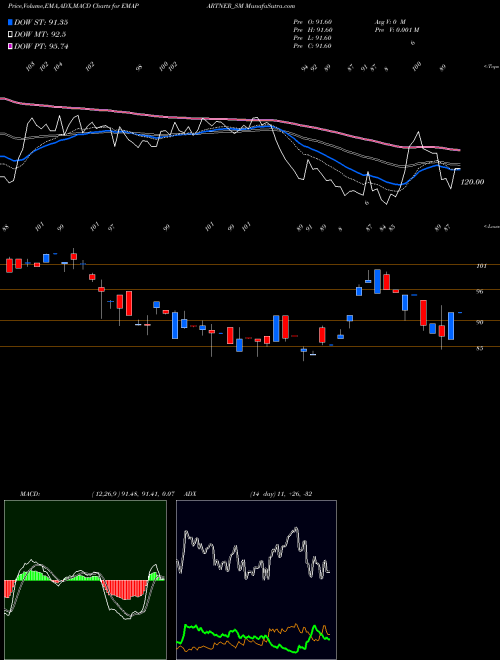Image resolution: width=500 pixels, height=660 pixels.
Task: Click the 'Pre C: 91.60' value
Action: (x=313, y=46)
